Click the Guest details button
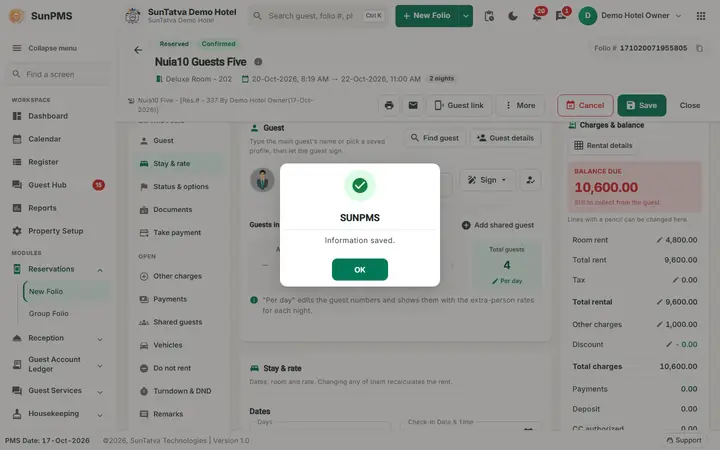Image resolution: width=720 pixels, height=450 pixels. point(505,138)
